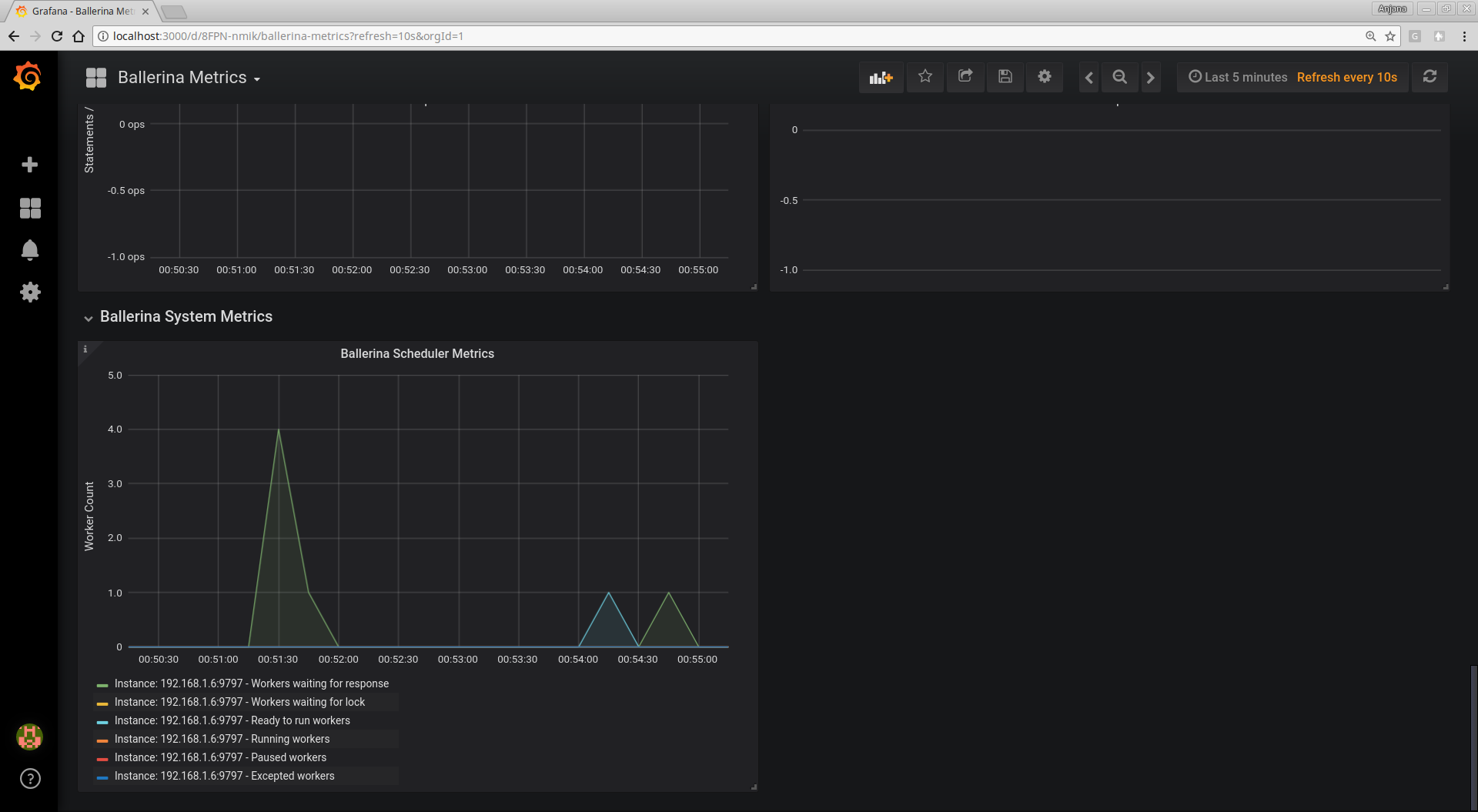Star this dashboard as favorite
The width and height of the screenshot is (1478, 812).
[x=925, y=77]
